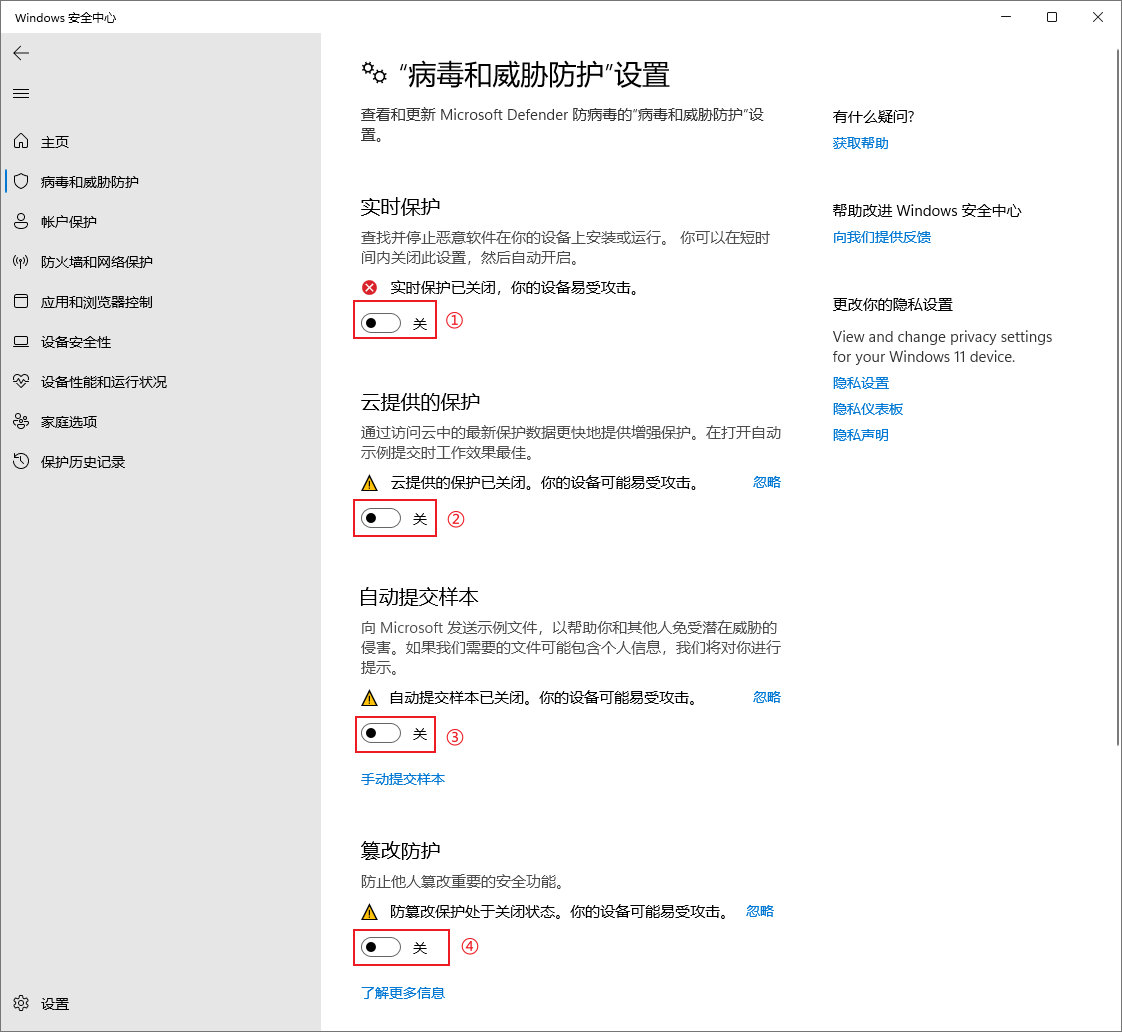Image resolution: width=1122 pixels, height=1032 pixels.
Task: Click the person icon for 帐户保护
Action: (x=21, y=222)
